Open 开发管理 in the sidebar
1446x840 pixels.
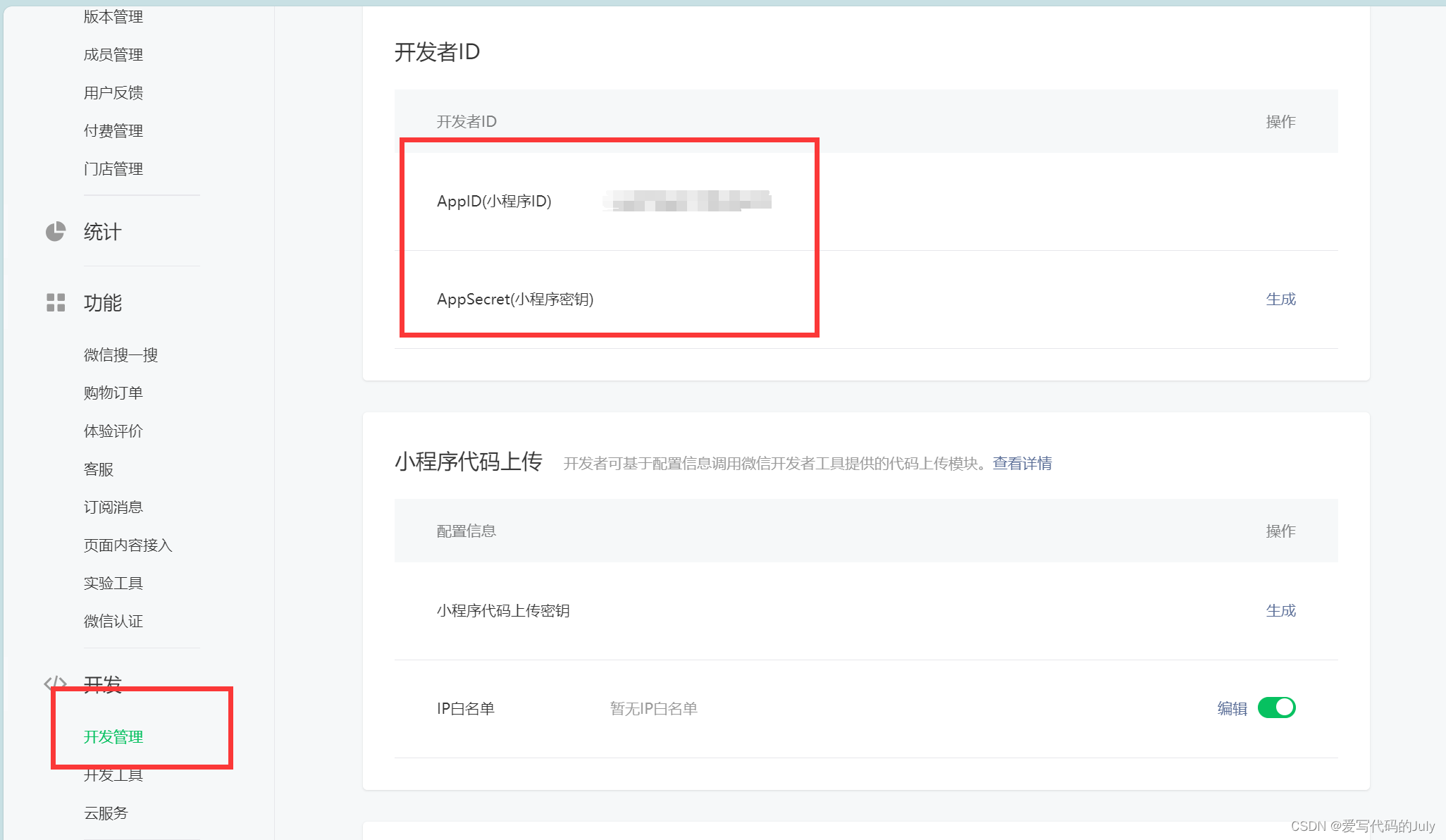113,737
